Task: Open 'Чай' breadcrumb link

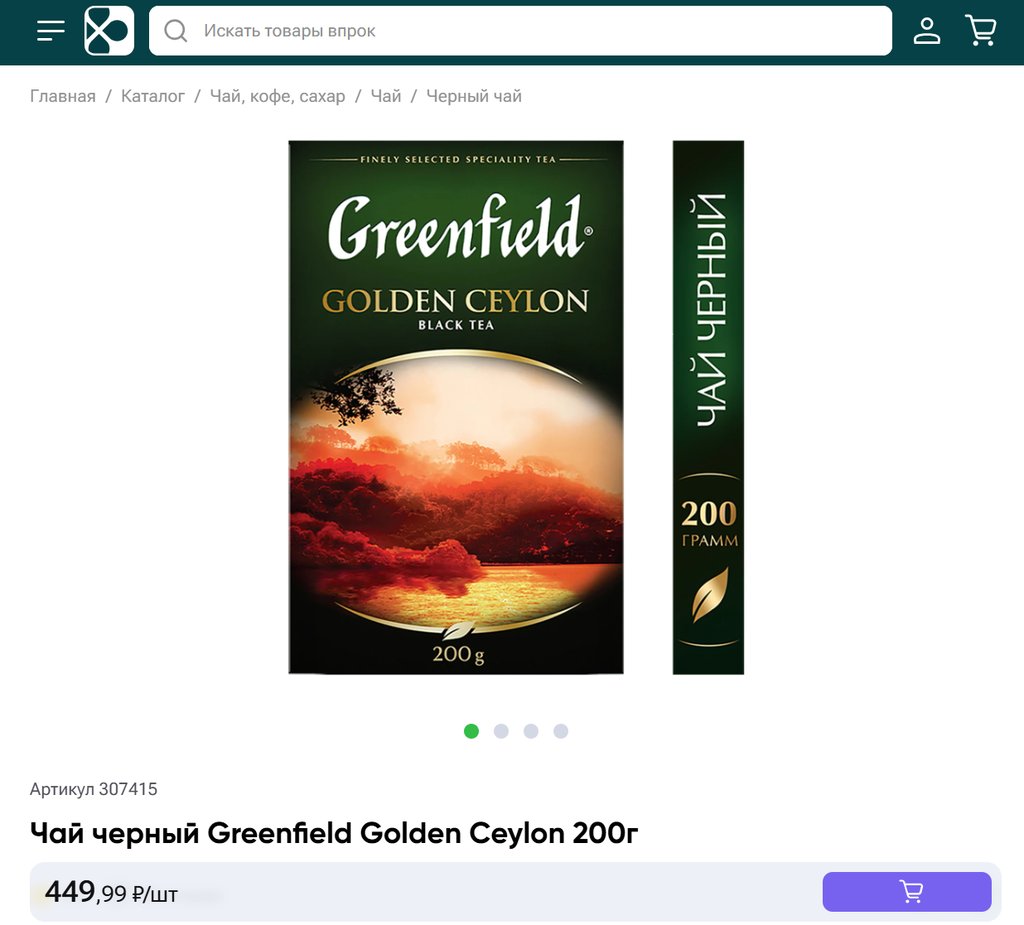Action: click(x=386, y=96)
